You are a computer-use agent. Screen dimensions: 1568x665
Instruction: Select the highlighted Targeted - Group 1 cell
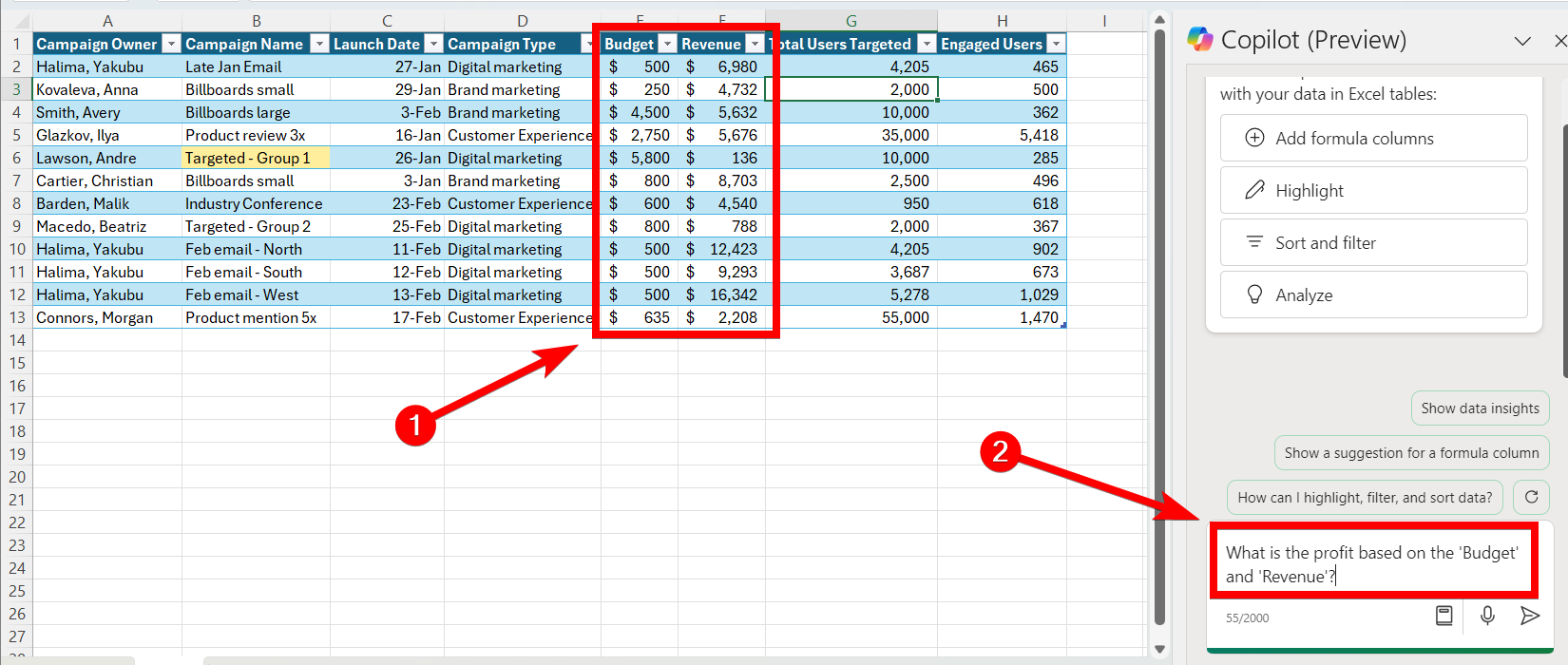[x=256, y=158]
